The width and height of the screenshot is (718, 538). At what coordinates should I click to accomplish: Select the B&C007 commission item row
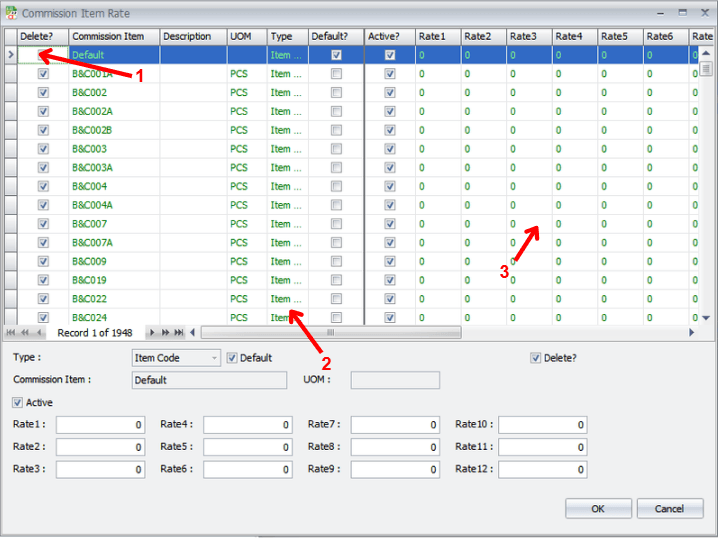tap(90, 224)
